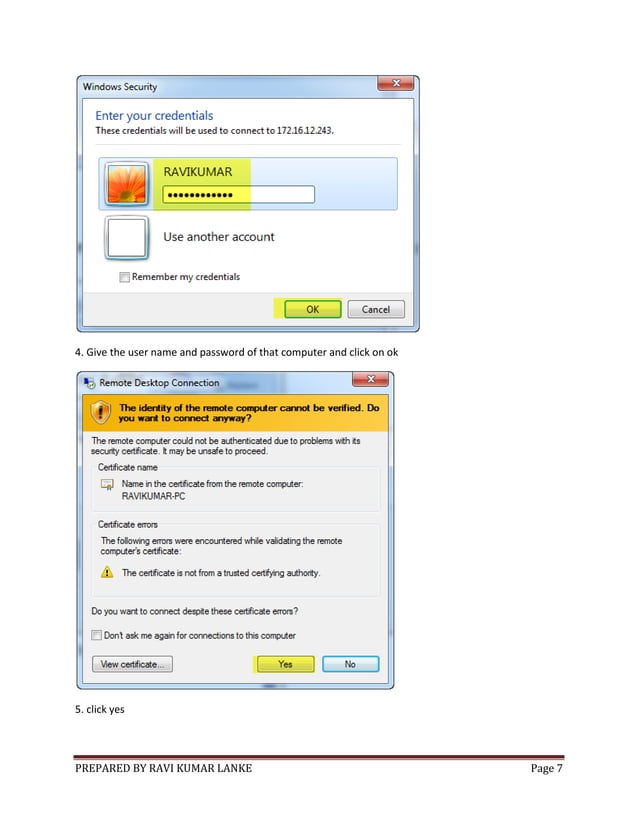Confirm credentials with the OK button
Image resolution: width=638 pixels, height=826 pixels.
pyautogui.click(x=312, y=309)
